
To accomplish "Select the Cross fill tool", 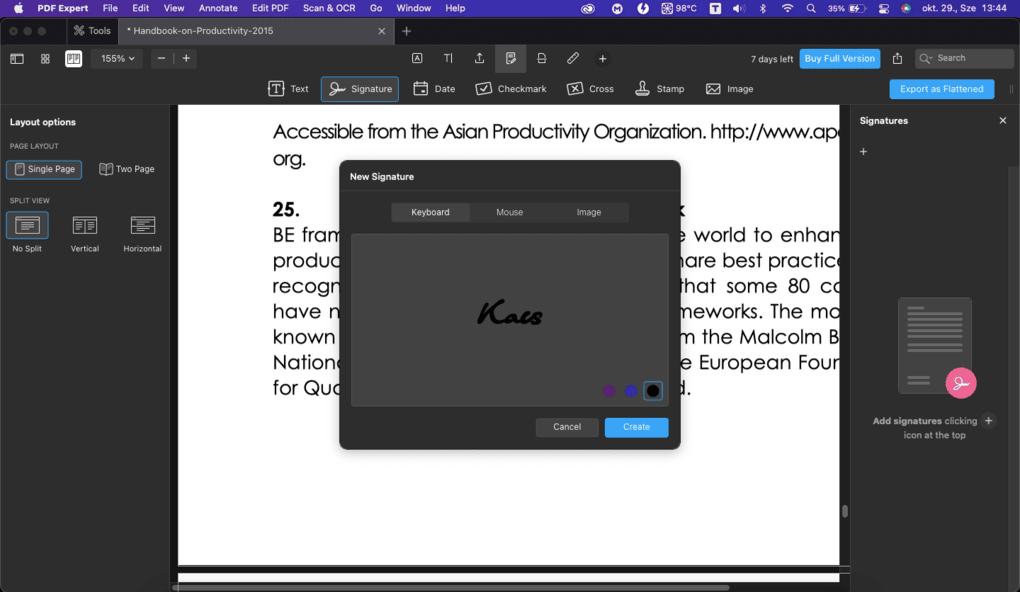I will (x=590, y=88).
